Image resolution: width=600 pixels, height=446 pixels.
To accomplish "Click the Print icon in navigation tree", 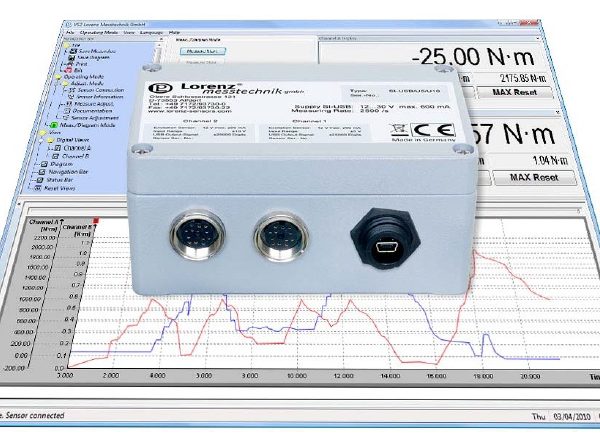I will [x=71, y=64].
